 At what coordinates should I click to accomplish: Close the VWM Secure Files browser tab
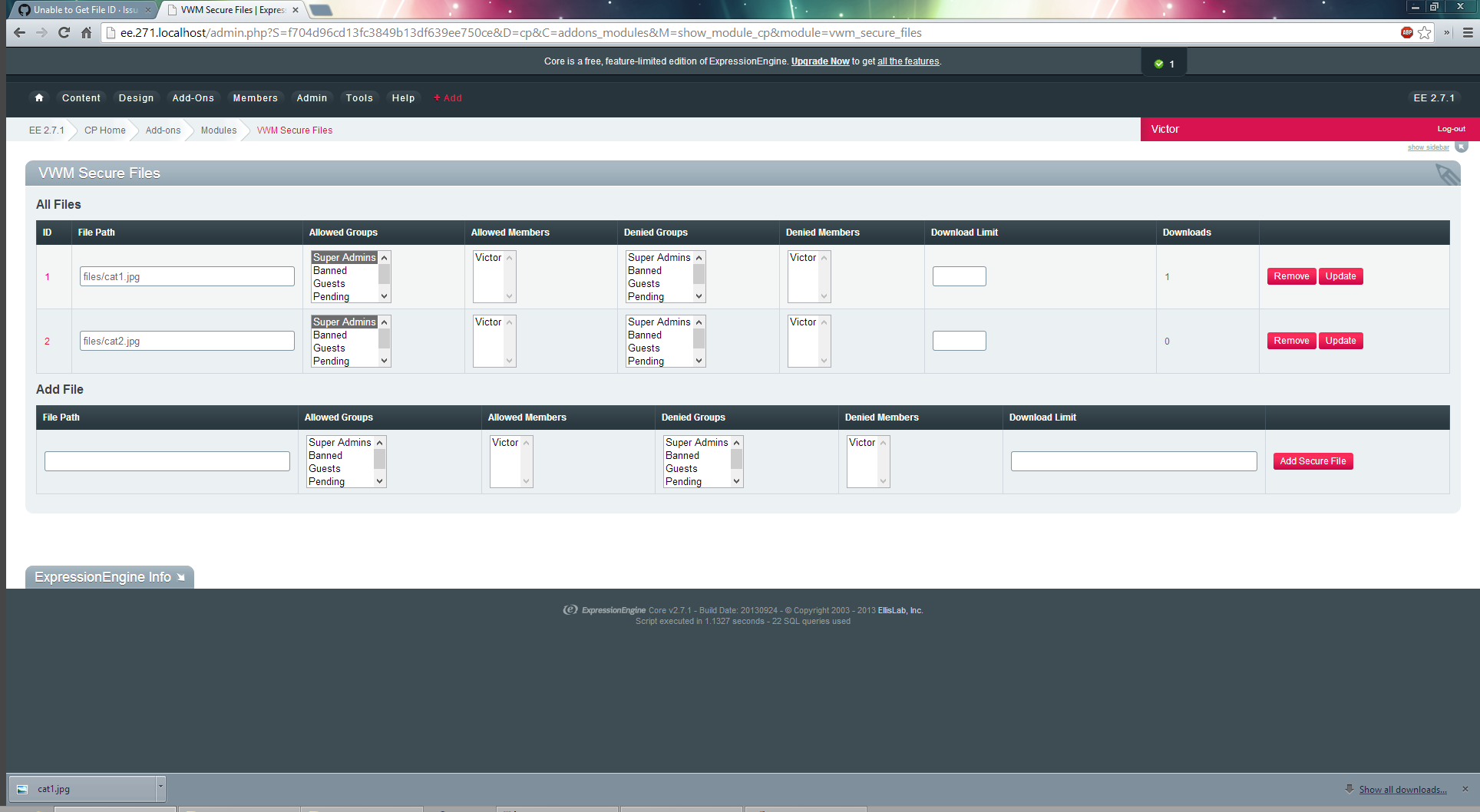point(296,10)
